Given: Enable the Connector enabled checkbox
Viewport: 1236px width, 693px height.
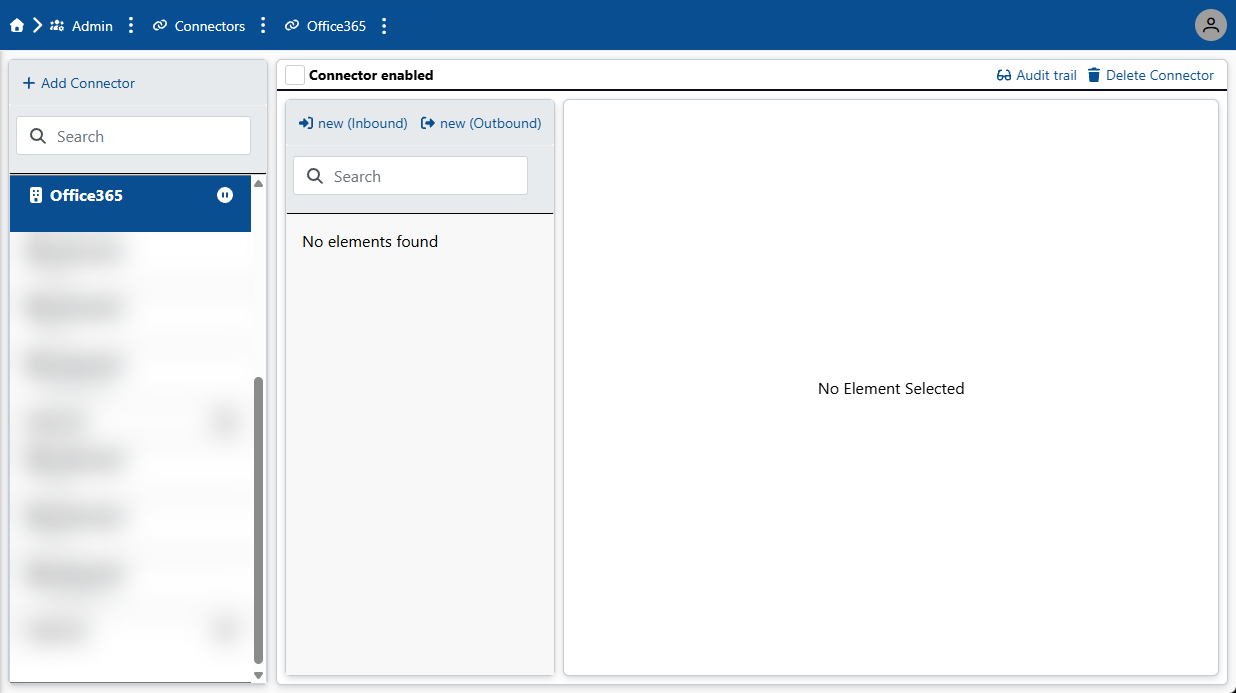Looking at the screenshot, I should click(294, 74).
